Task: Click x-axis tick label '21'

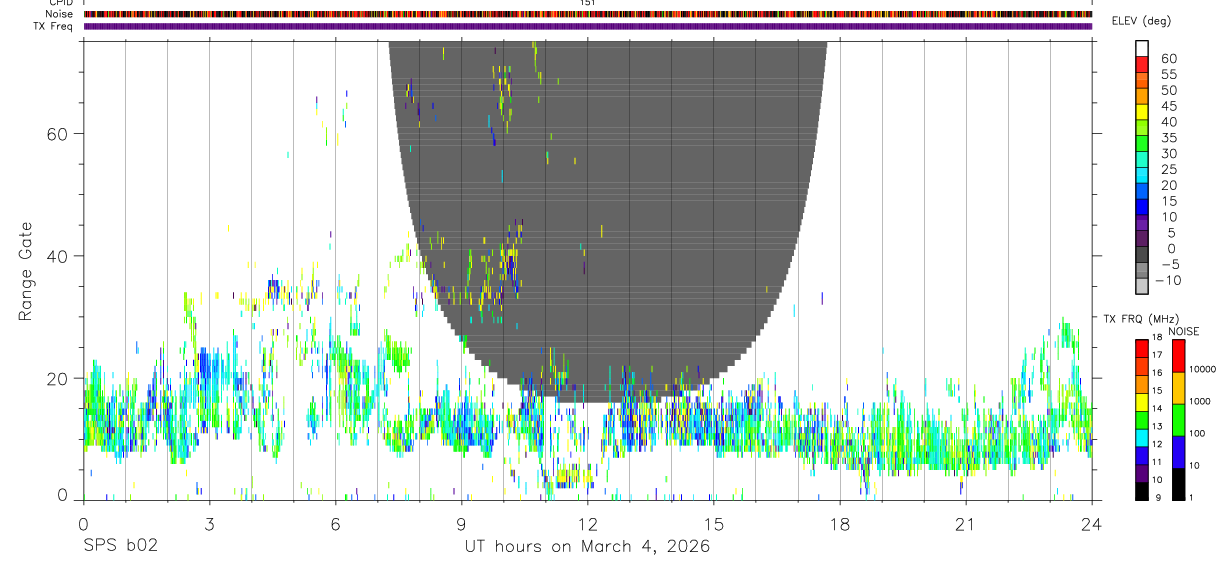Action: [965, 524]
